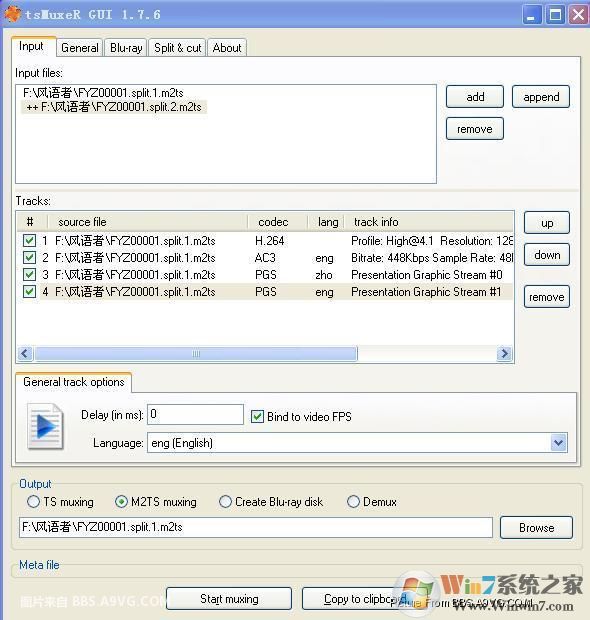Choose the Demux output option
The height and width of the screenshot is (620, 590).
pyautogui.click(x=353, y=502)
